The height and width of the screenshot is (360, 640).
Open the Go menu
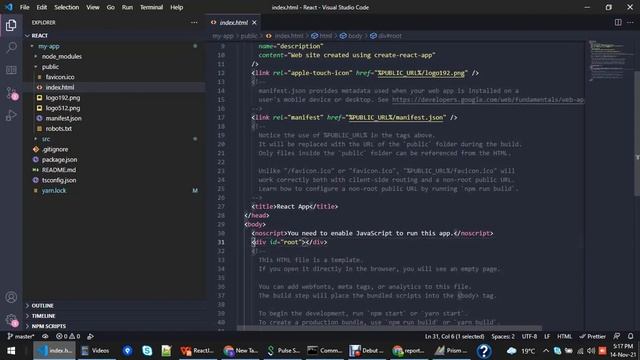tap(111, 7)
